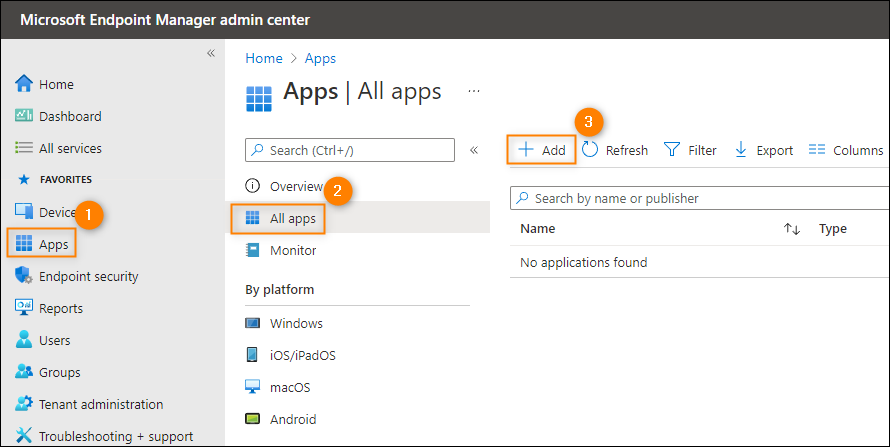Screen dimensions: 890x447
Task: Select Android under By platform
Action: coord(293,420)
